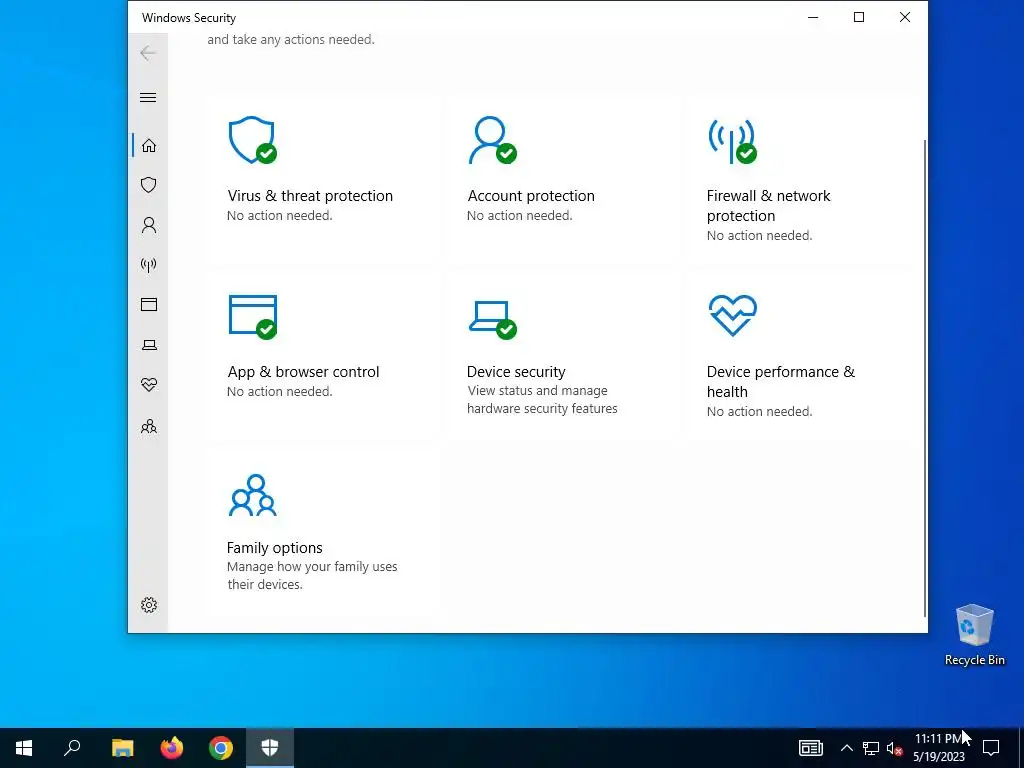Click the Virus & threat protection shield tile icon
The height and width of the screenshot is (768, 1024).
tap(253, 140)
